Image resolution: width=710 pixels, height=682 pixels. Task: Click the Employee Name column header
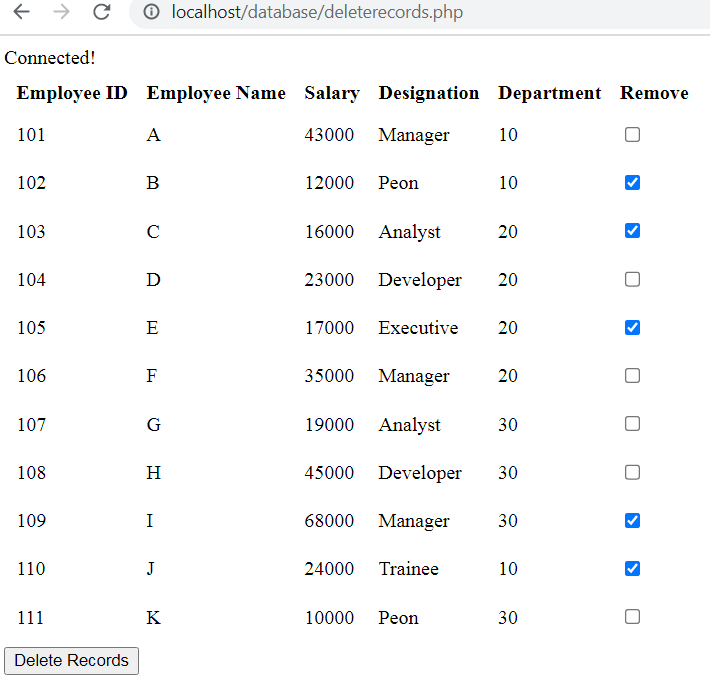pyautogui.click(x=216, y=93)
